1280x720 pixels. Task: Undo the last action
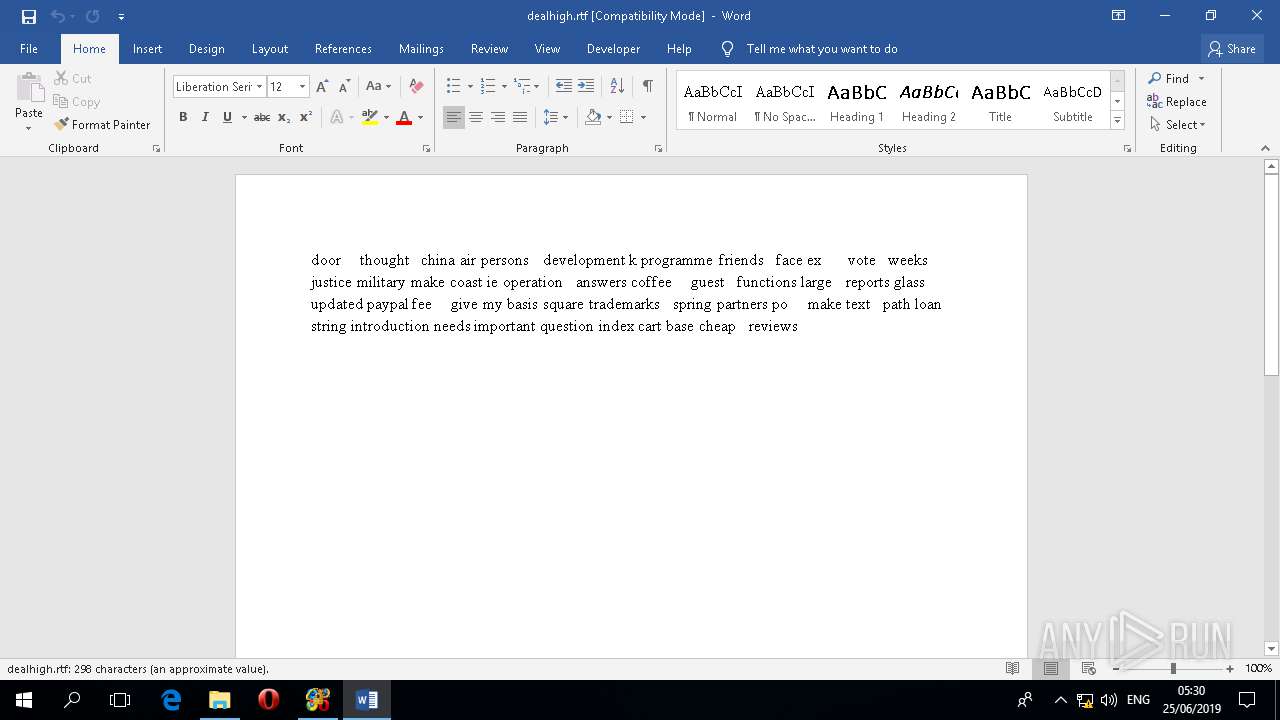click(x=57, y=16)
